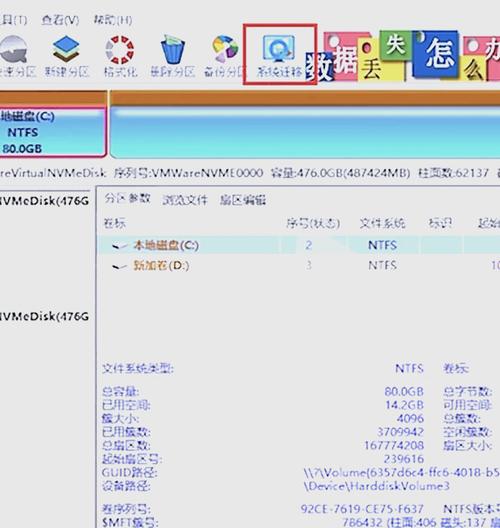
Task: Open the 查看(V) menu
Action: pos(60,20)
